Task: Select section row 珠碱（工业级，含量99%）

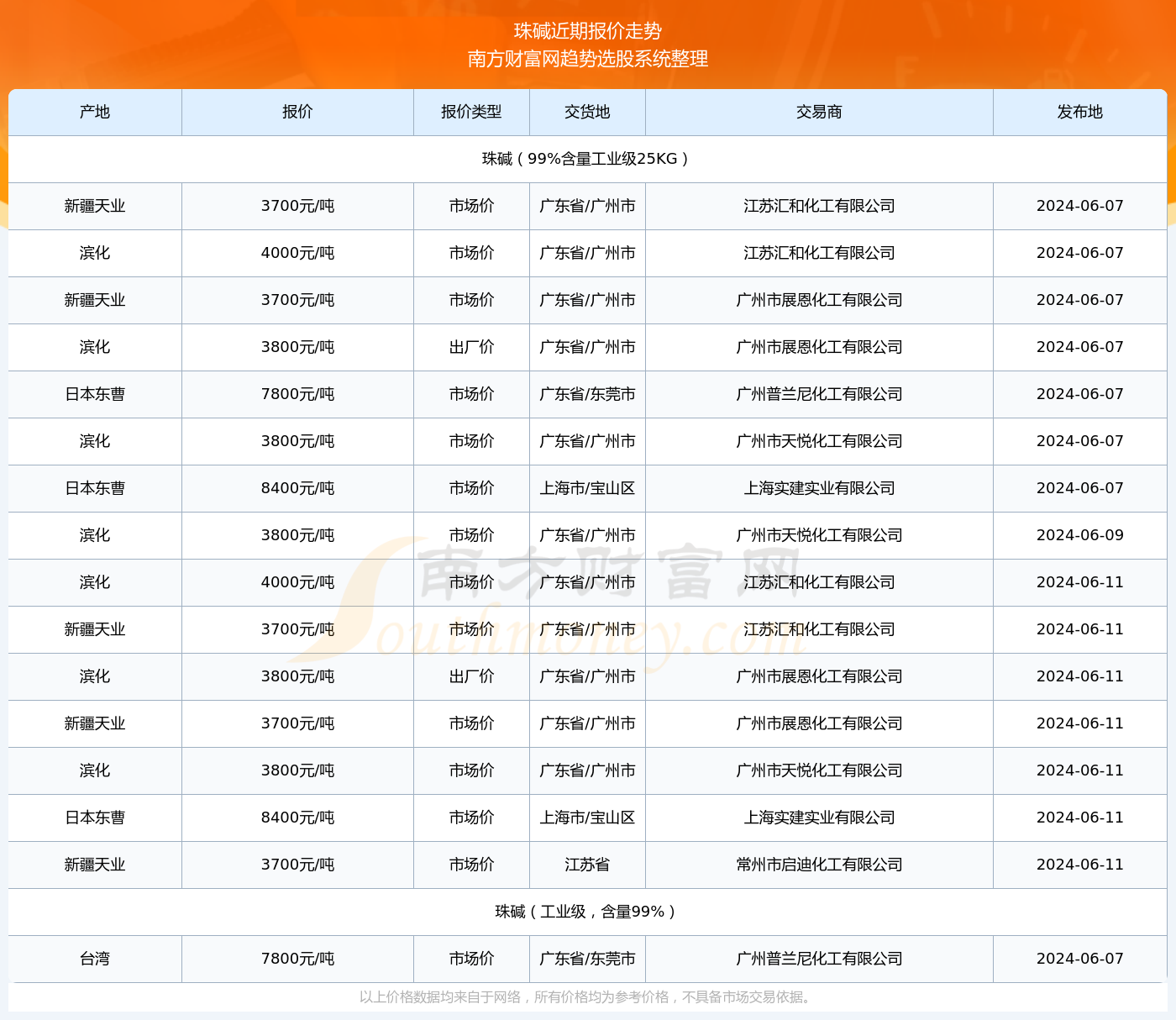Action: [588, 912]
